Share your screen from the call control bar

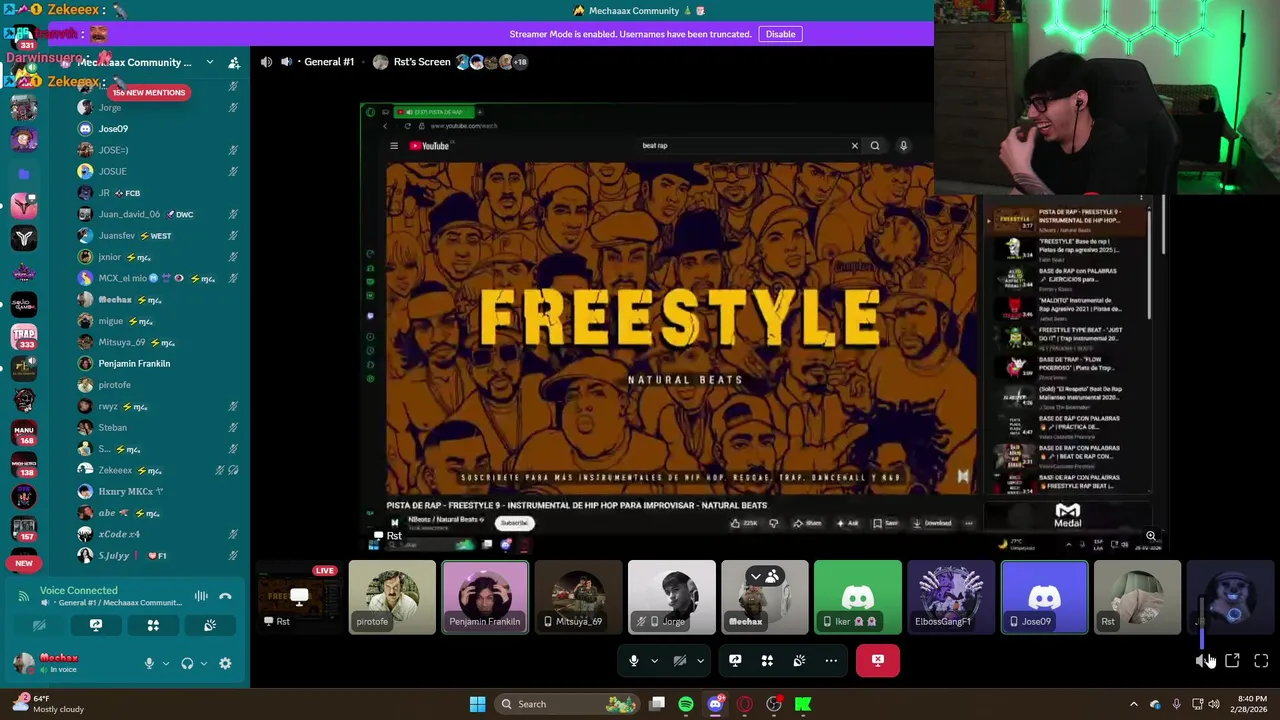[x=735, y=660]
